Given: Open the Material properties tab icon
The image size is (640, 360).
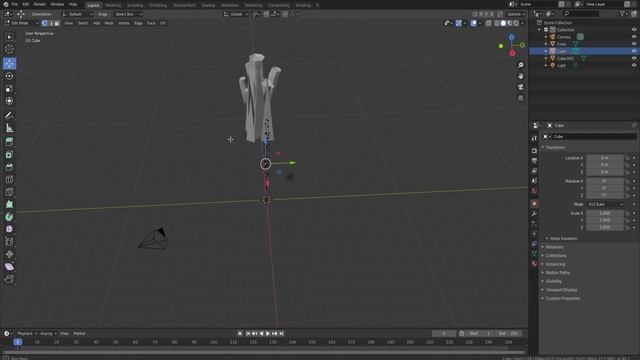Looking at the screenshot, I should point(534,264).
